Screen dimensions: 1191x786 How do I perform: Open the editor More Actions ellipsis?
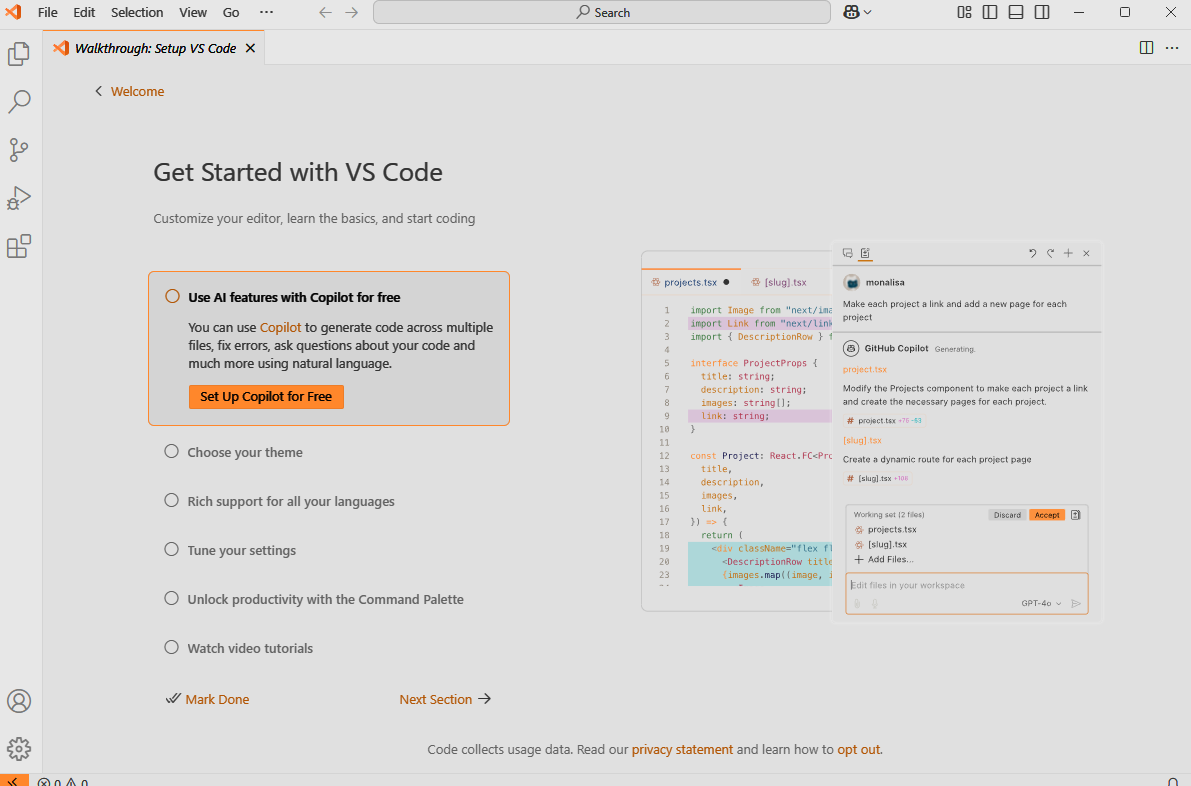[x=1172, y=48]
